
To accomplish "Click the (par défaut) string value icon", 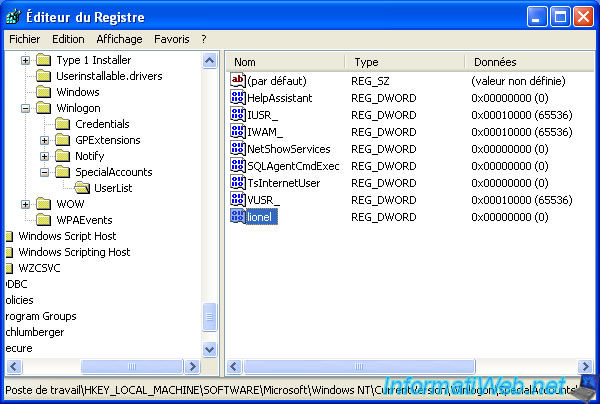I will click(x=238, y=80).
